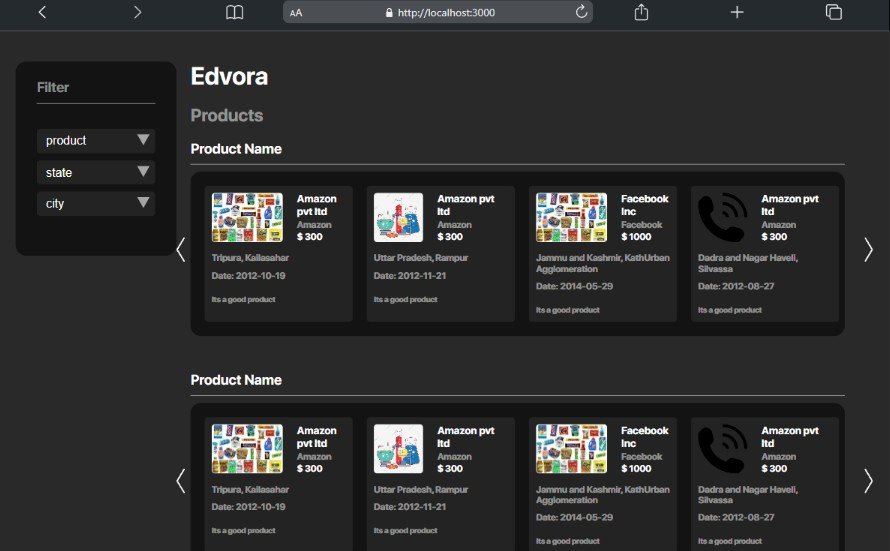Add a new tab with plus icon
Screen dimensions: 890x551
(737, 12)
